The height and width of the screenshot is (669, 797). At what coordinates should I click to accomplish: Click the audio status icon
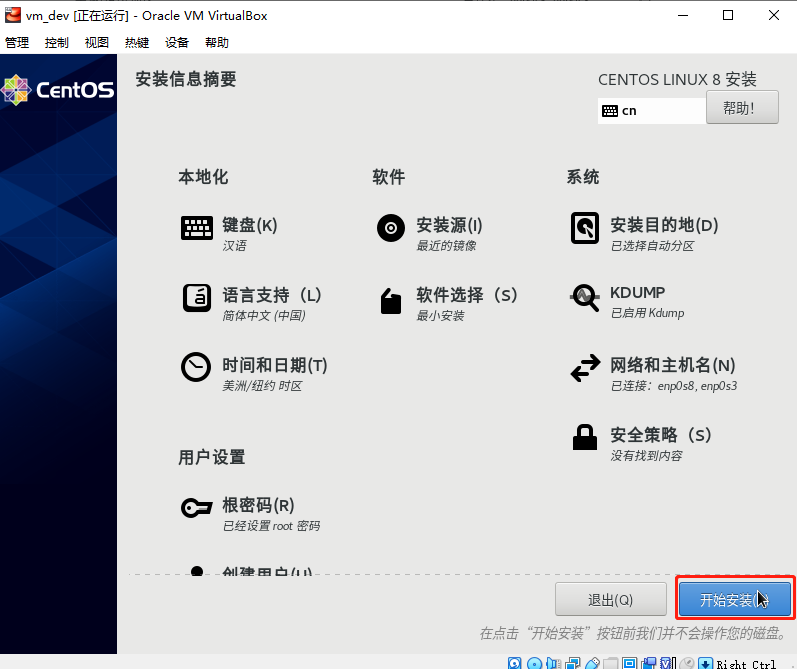click(554, 663)
